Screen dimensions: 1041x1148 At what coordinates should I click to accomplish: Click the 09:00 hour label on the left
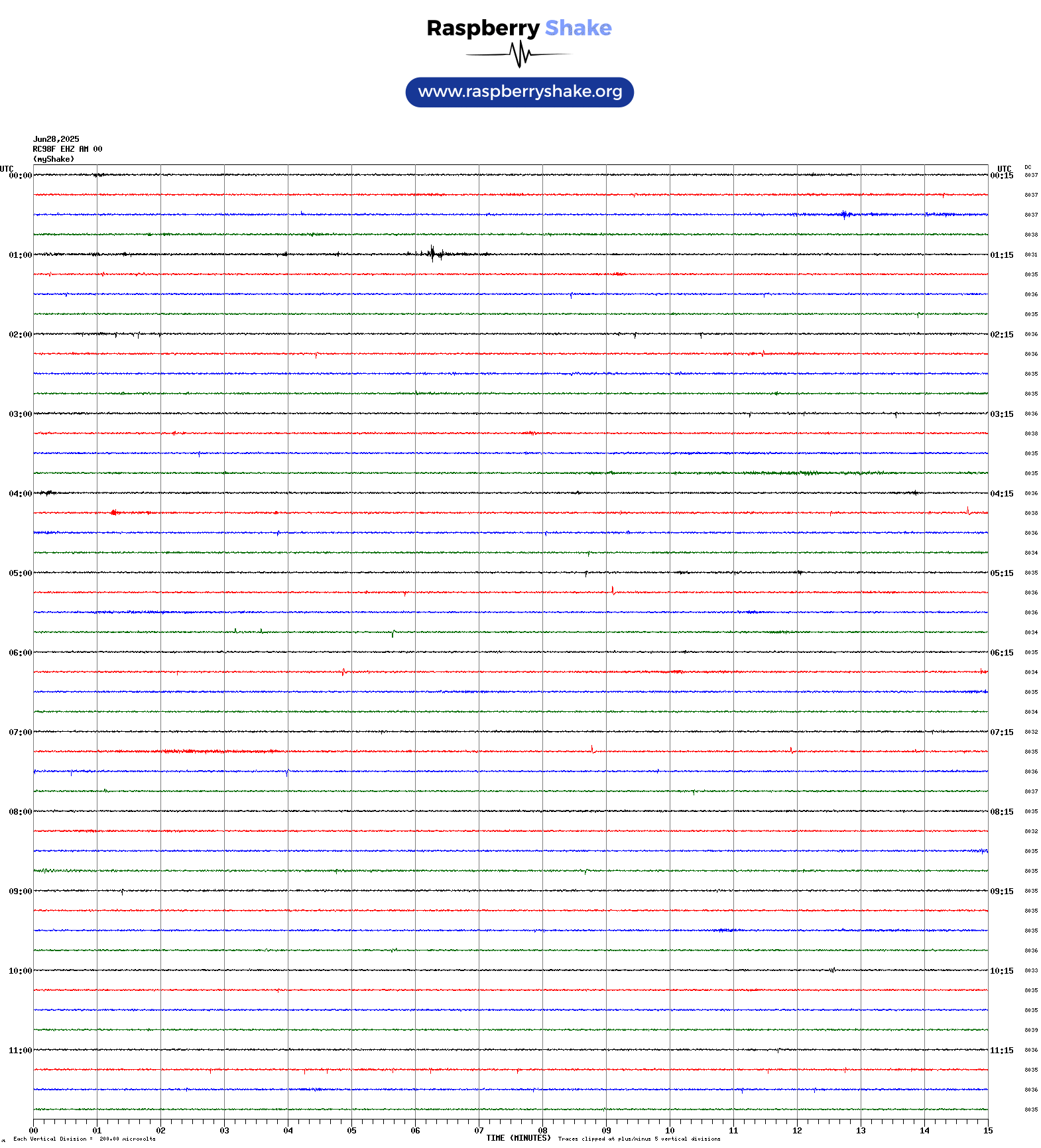(20, 891)
